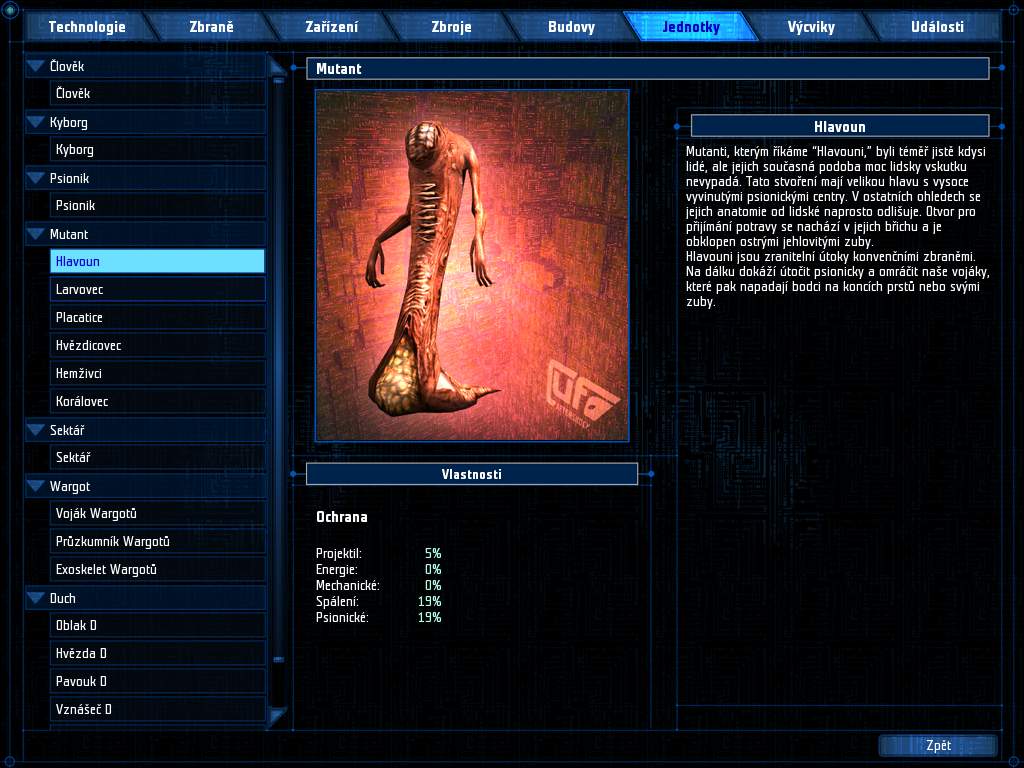The width and height of the screenshot is (1024, 768).
Task: Switch to the Zbraně tab
Action: click(x=211, y=27)
